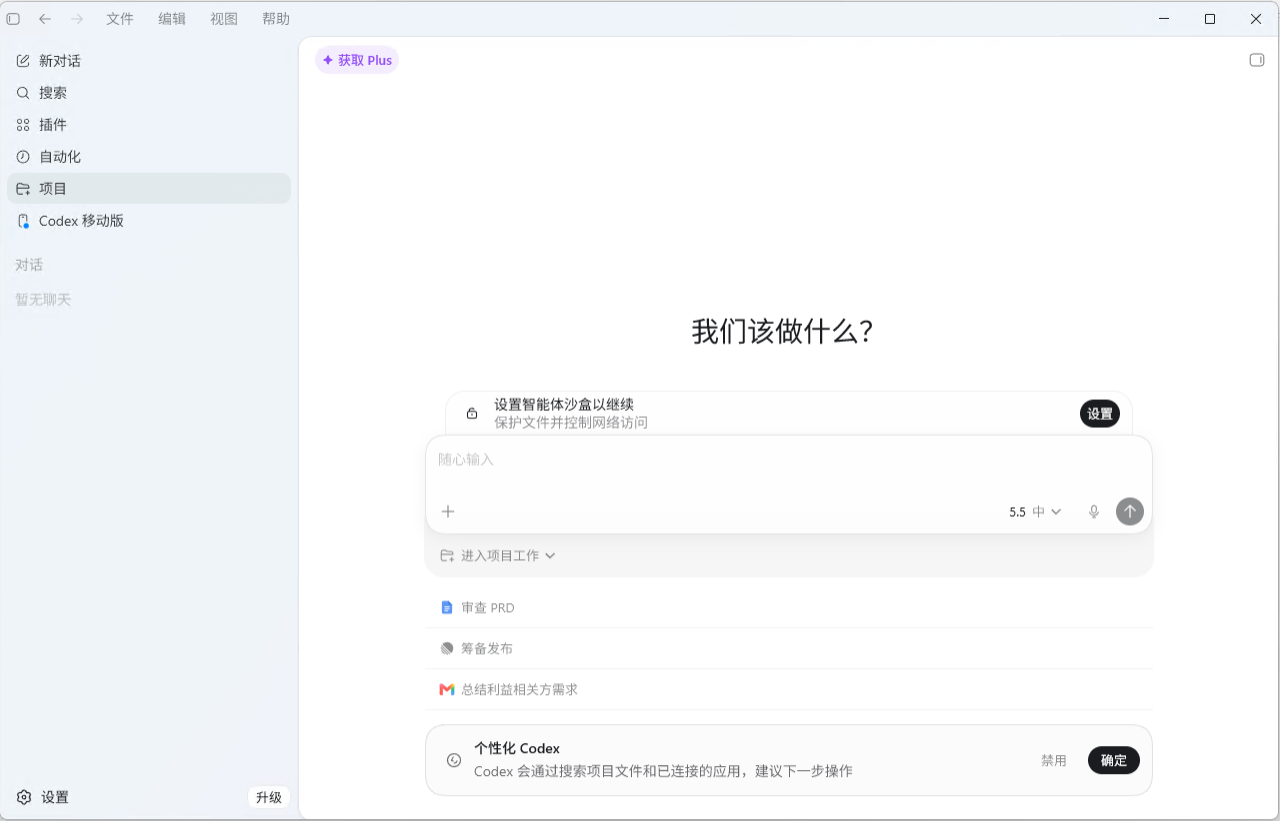The image size is (1280, 821).
Task: Open the 帮助 menu
Action: [x=276, y=19]
